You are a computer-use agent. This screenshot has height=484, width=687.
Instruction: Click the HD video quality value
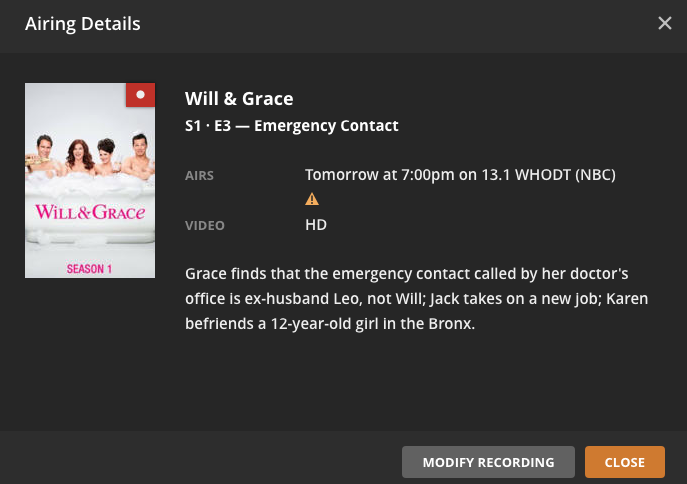316,225
